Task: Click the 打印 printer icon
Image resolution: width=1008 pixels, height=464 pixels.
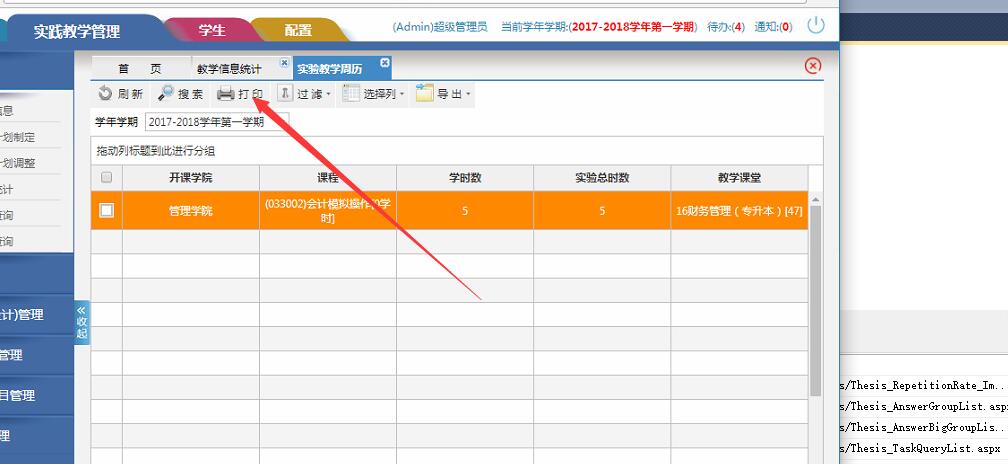Action: pos(226,94)
